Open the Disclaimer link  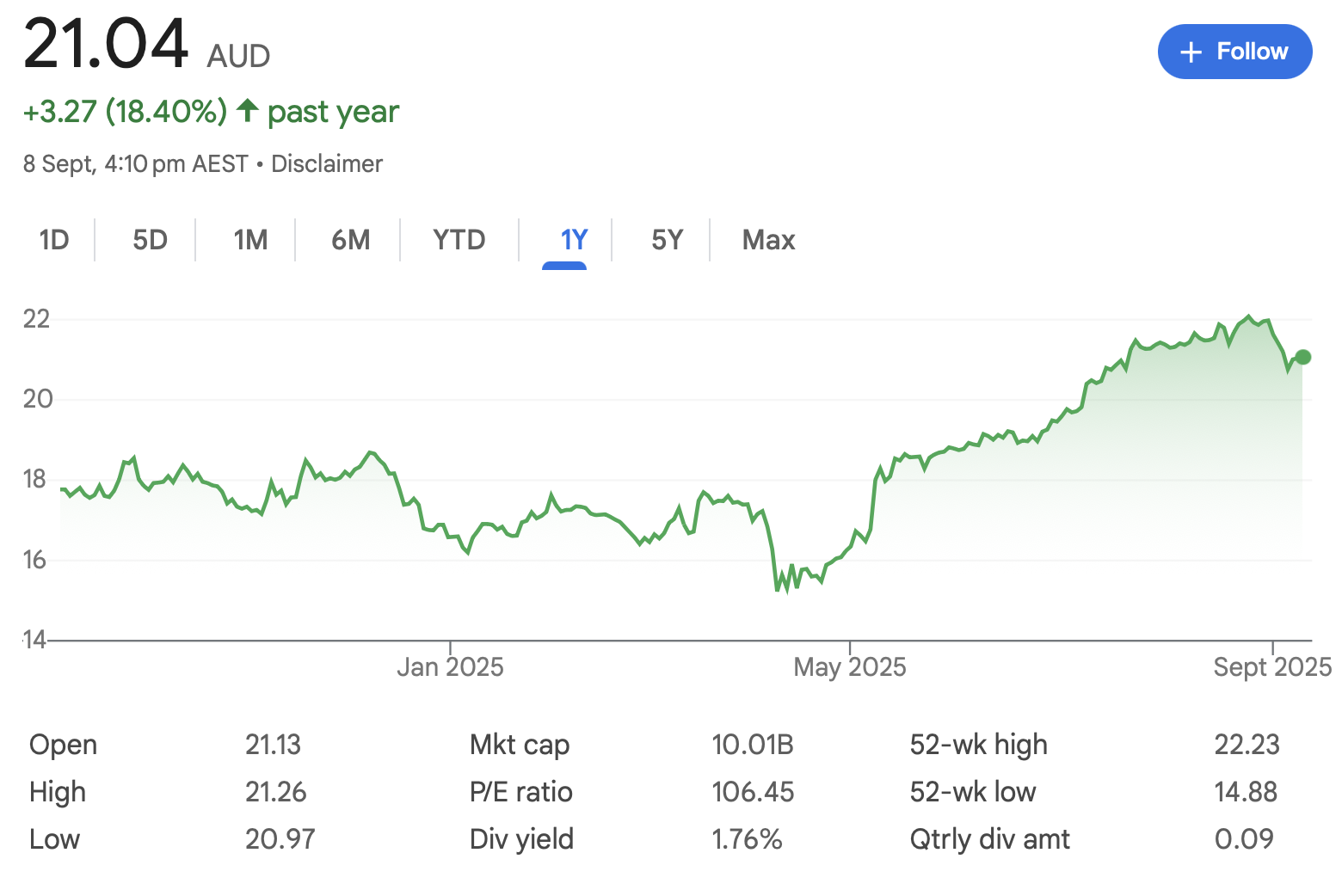point(326,163)
